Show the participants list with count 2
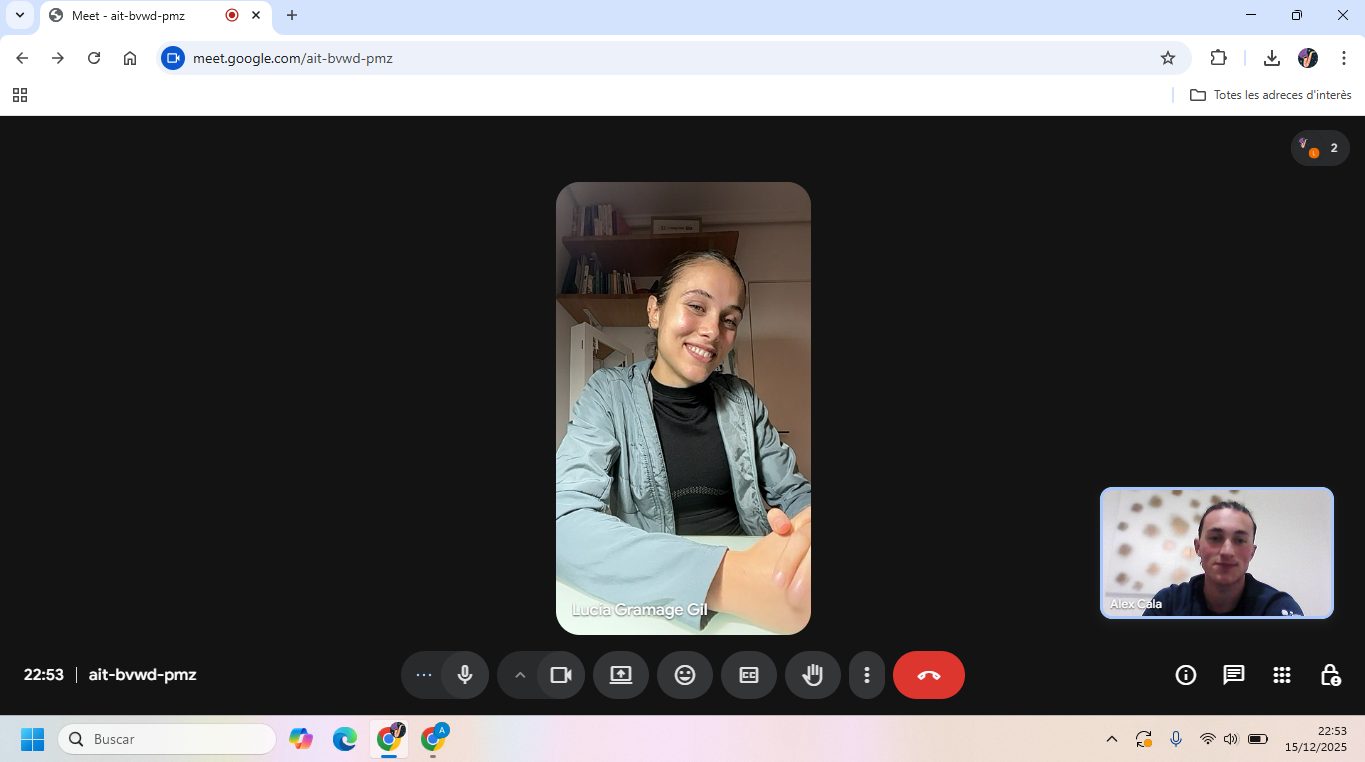Image resolution: width=1365 pixels, height=762 pixels. pos(1320,148)
